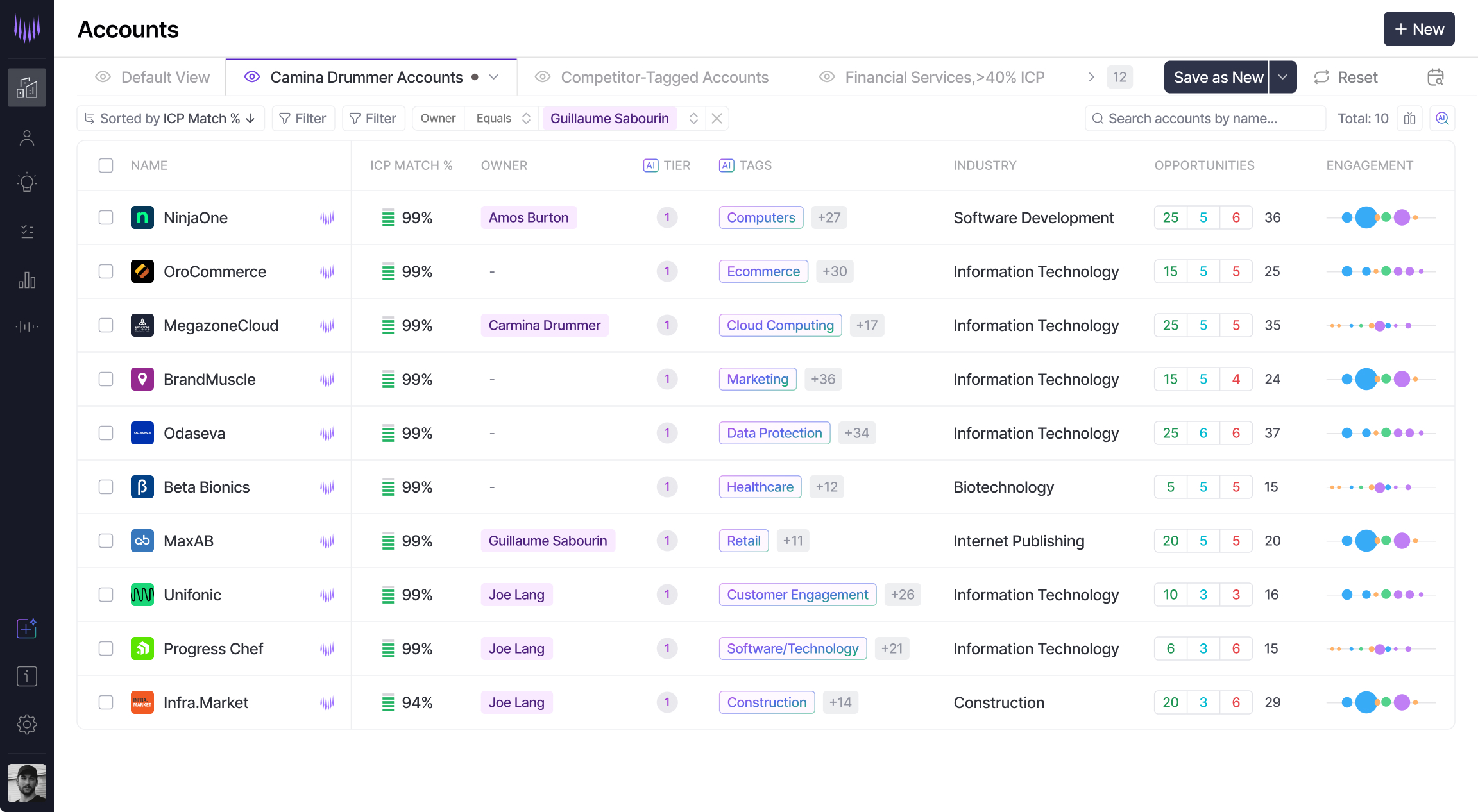Click the New account button
Image resolution: width=1478 pixels, height=812 pixels.
(x=1418, y=29)
